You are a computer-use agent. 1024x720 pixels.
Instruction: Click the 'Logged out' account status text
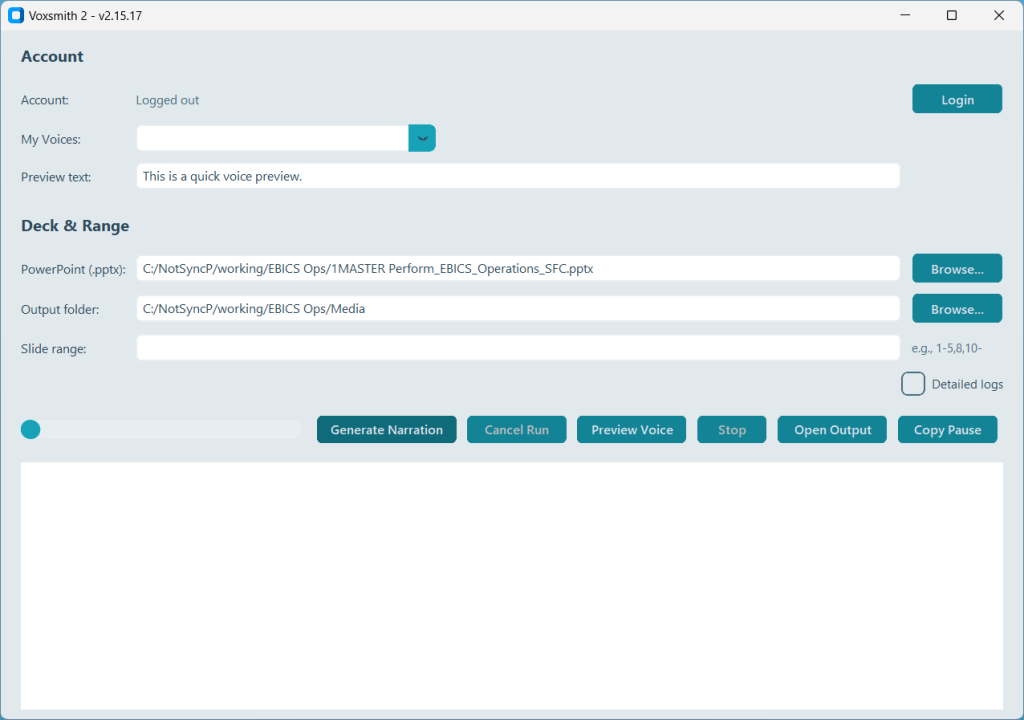tap(167, 100)
